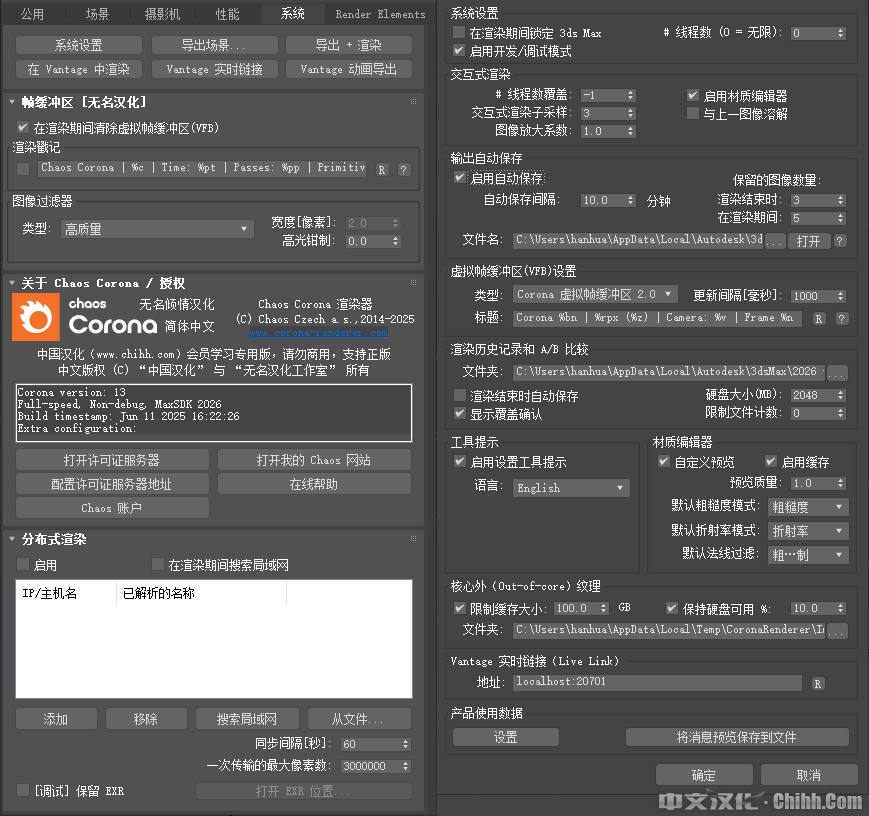Click the R icon beside the Vantage Live Link address

point(817,684)
